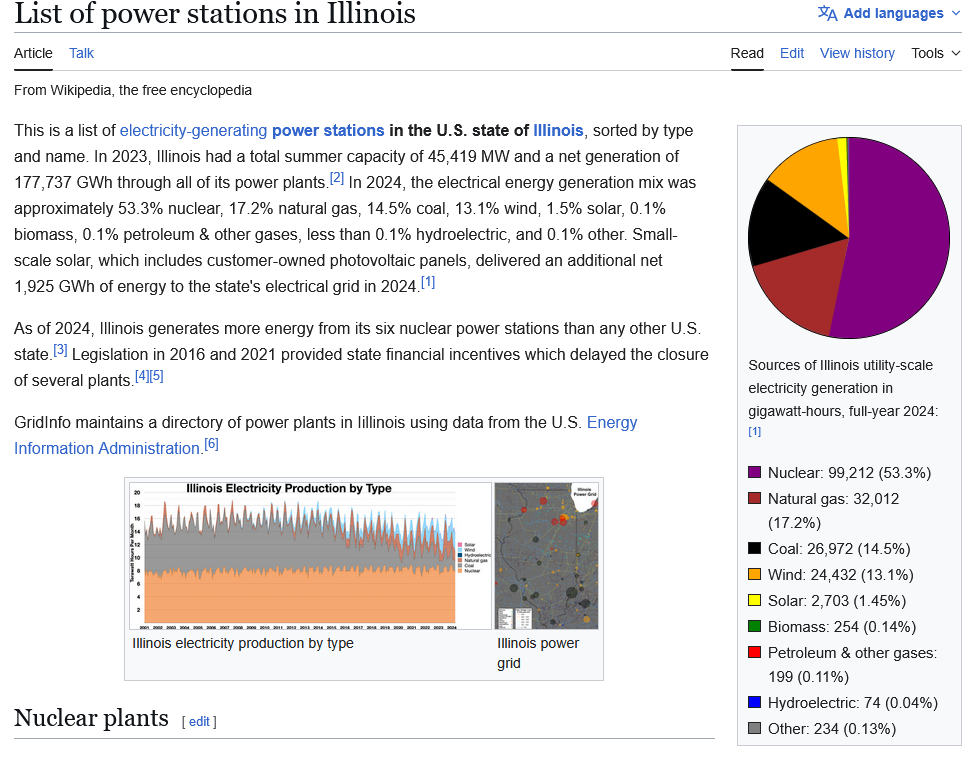Screen dimensions: 977x757
Task: Click the page title List of power stations in Illinois
Action: click(215, 14)
